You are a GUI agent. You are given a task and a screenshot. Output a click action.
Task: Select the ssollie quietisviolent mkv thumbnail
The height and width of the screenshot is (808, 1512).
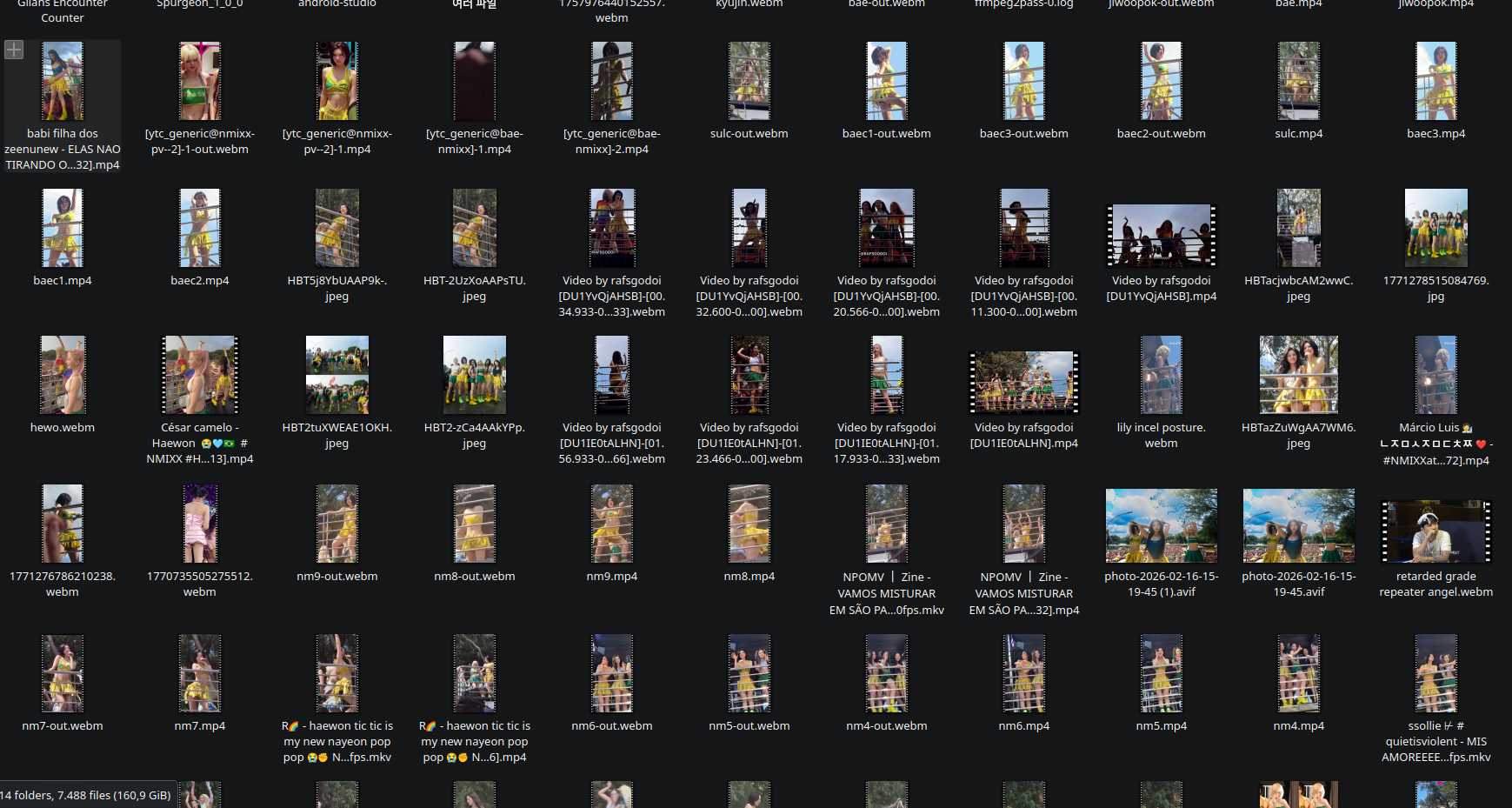pyautogui.click(x=1436, y=673)
